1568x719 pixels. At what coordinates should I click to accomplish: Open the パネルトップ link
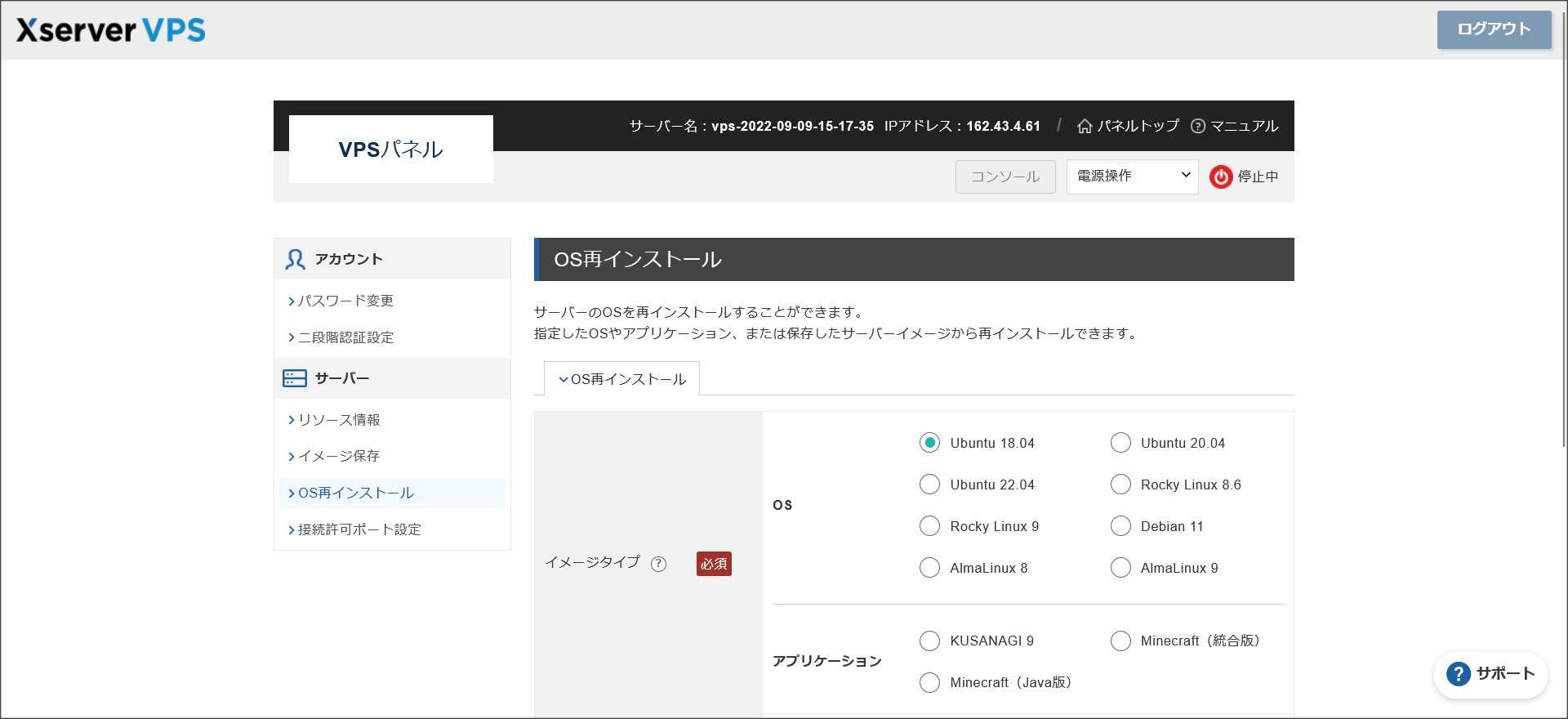tap(1138, 126)
